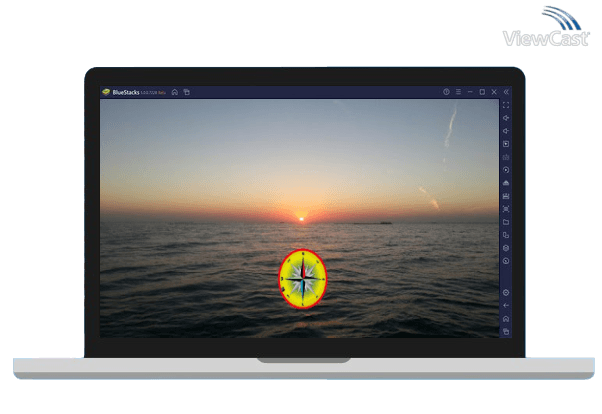The height and width of the screenshot is (414, 602).
Task: Open the multi-instance icon in title bar
Action: click(x=186, y=92)
